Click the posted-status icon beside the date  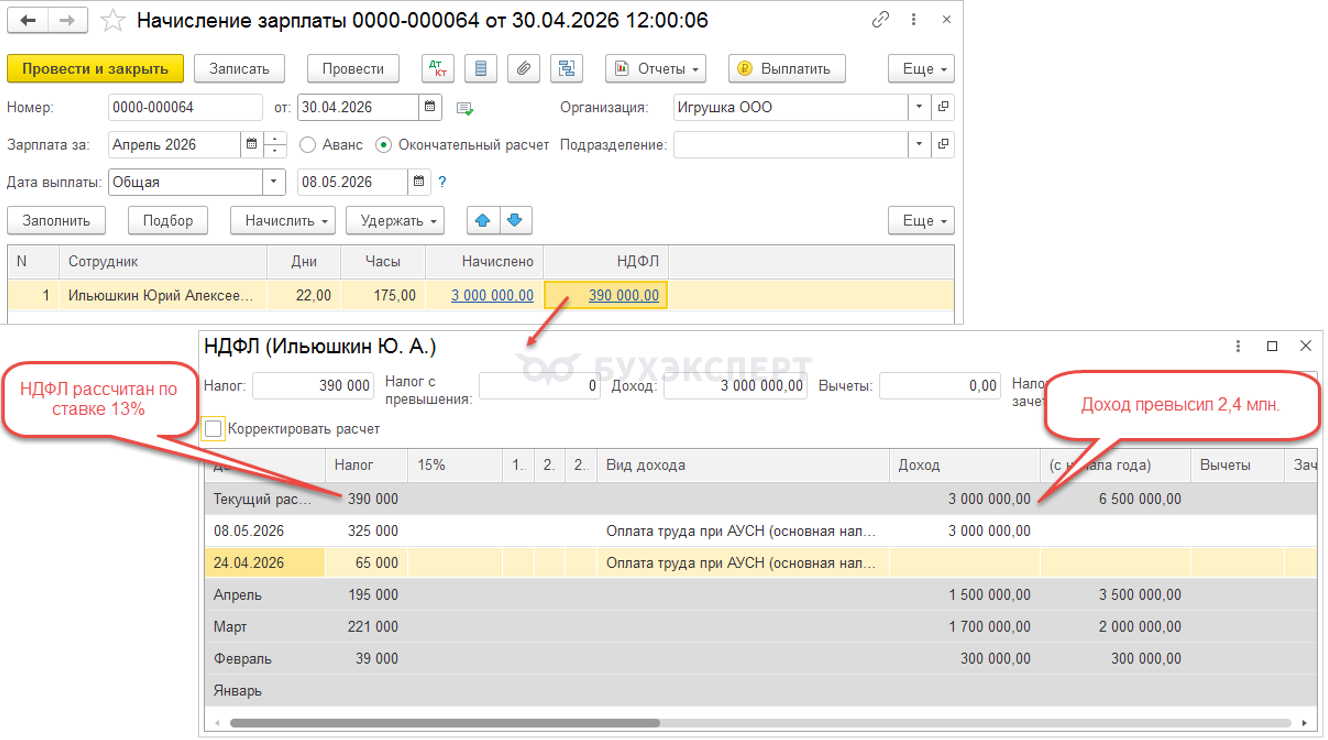[465, 108]
